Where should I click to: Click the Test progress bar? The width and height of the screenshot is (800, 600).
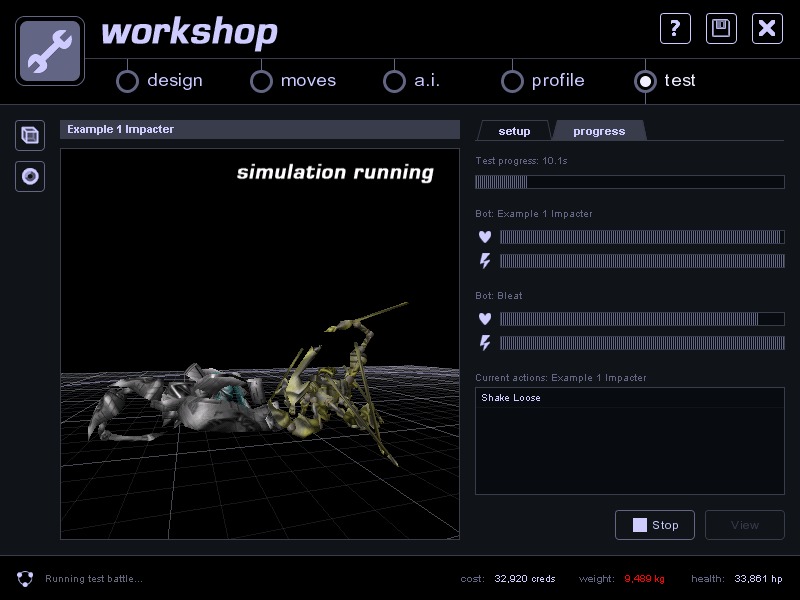point(629,182)
